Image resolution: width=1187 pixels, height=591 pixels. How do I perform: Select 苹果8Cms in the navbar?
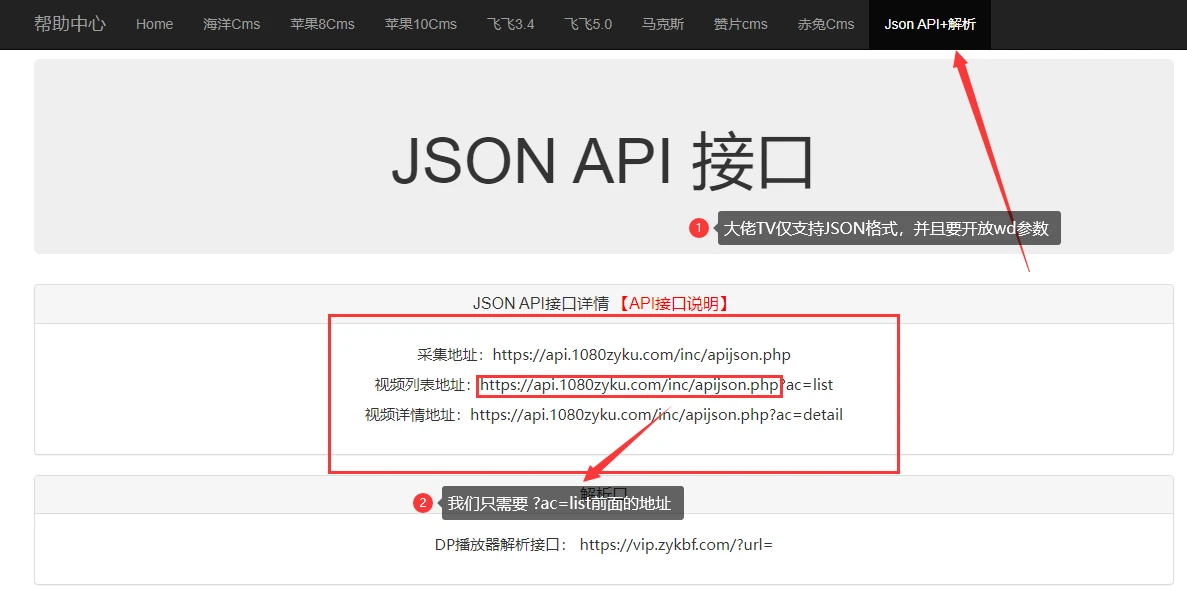tap(322, 24)
